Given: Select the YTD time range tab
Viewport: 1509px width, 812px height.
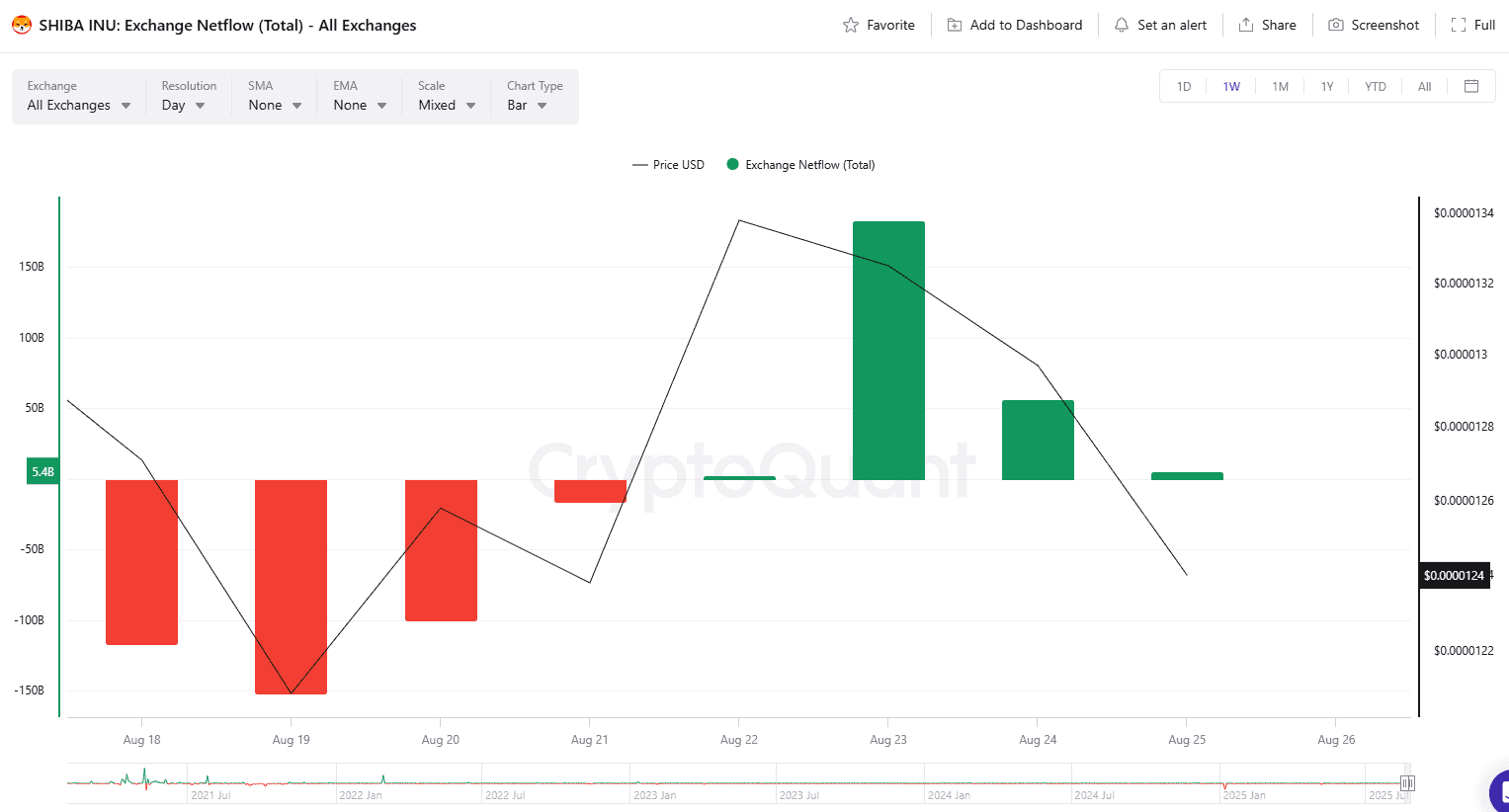Looking at the screenshot, I should pos(1376,86).
